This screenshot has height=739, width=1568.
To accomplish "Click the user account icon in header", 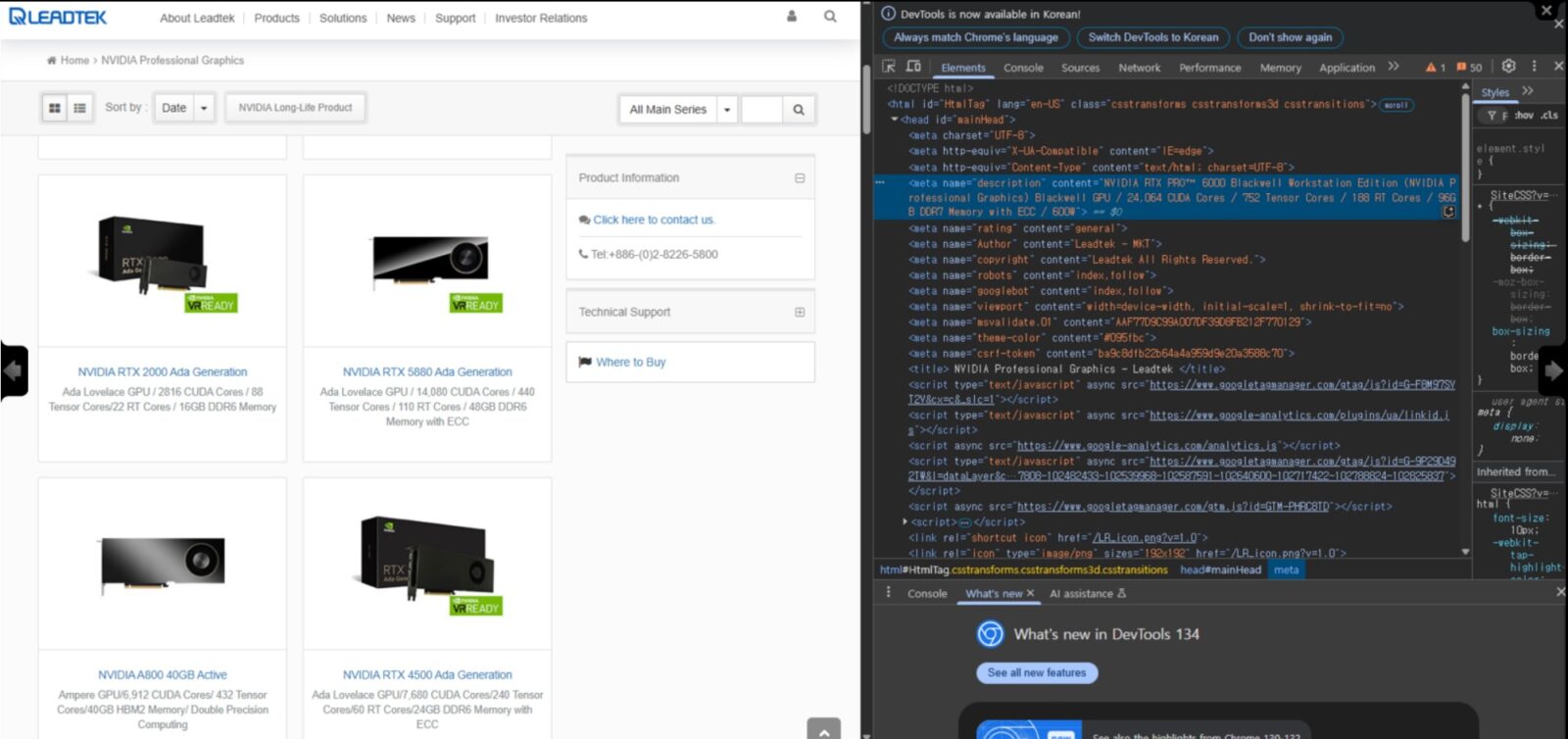I will coord(792,17).
